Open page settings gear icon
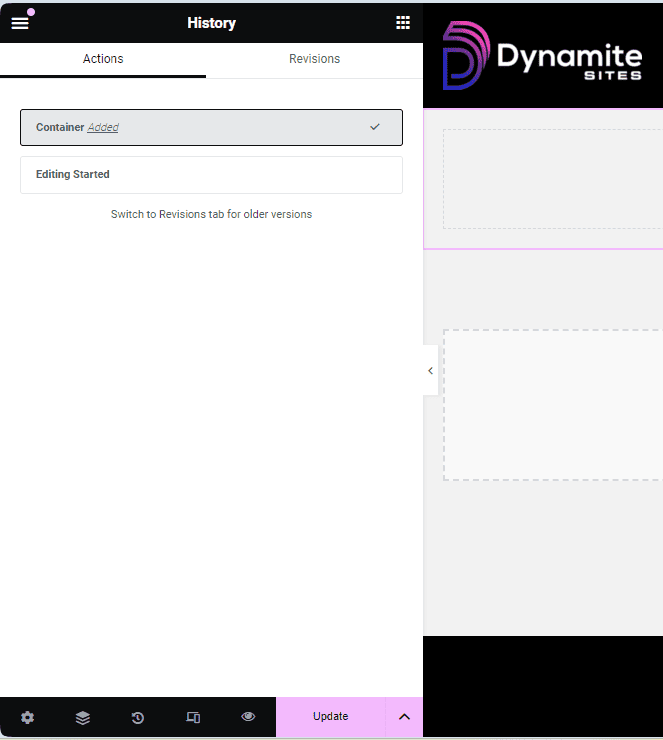The width and height of the screenshot is (663, 740). pyautogui.click(x=27, y=717)
